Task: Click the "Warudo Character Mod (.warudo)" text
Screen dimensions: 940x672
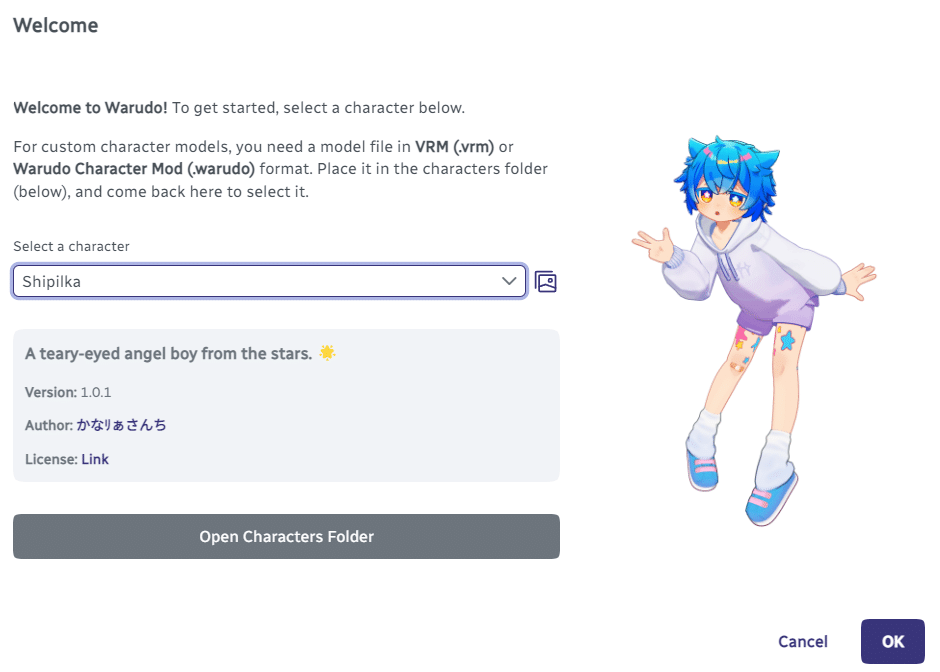Action: pyautogui.click(x=134, y=168)
